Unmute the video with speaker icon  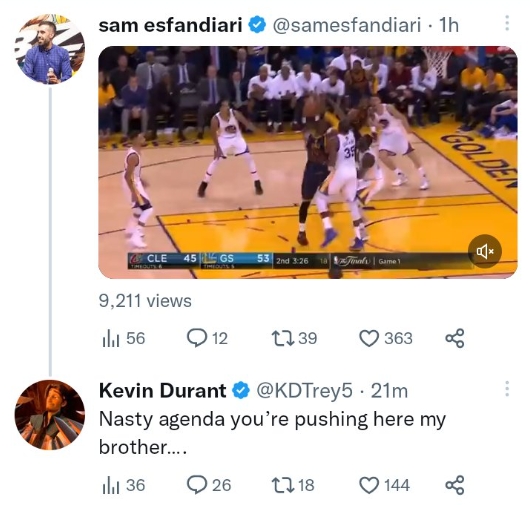485,251
